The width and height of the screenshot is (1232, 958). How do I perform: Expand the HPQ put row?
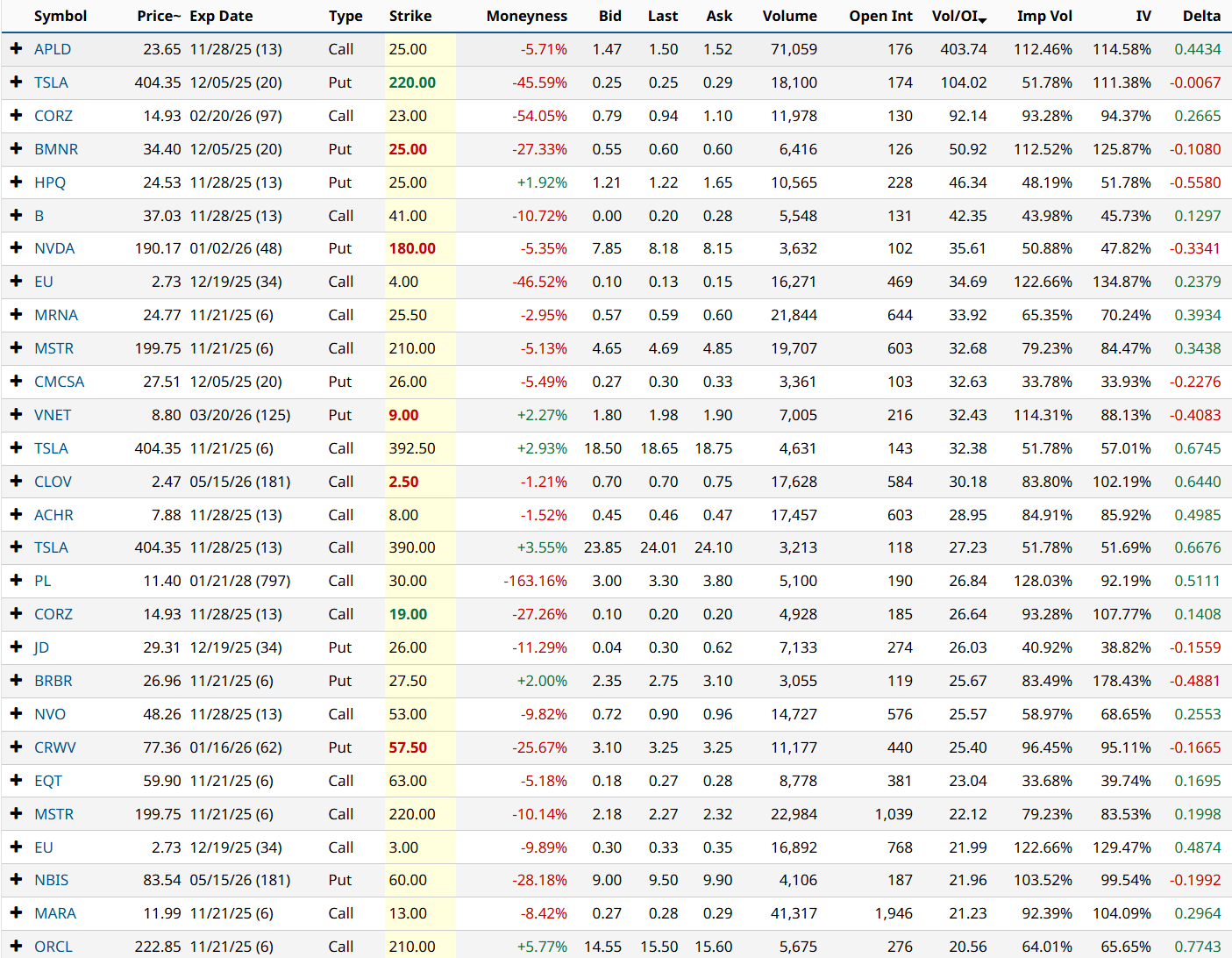click(x=16, y=182)
